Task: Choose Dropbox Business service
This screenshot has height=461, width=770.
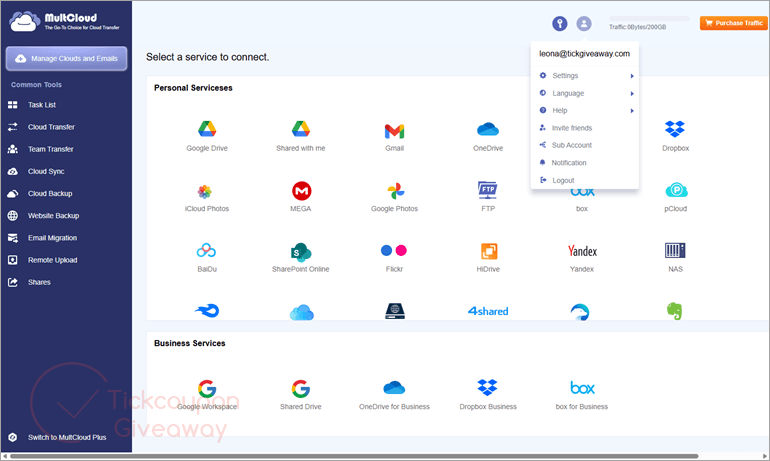Action: click(488, 395)
